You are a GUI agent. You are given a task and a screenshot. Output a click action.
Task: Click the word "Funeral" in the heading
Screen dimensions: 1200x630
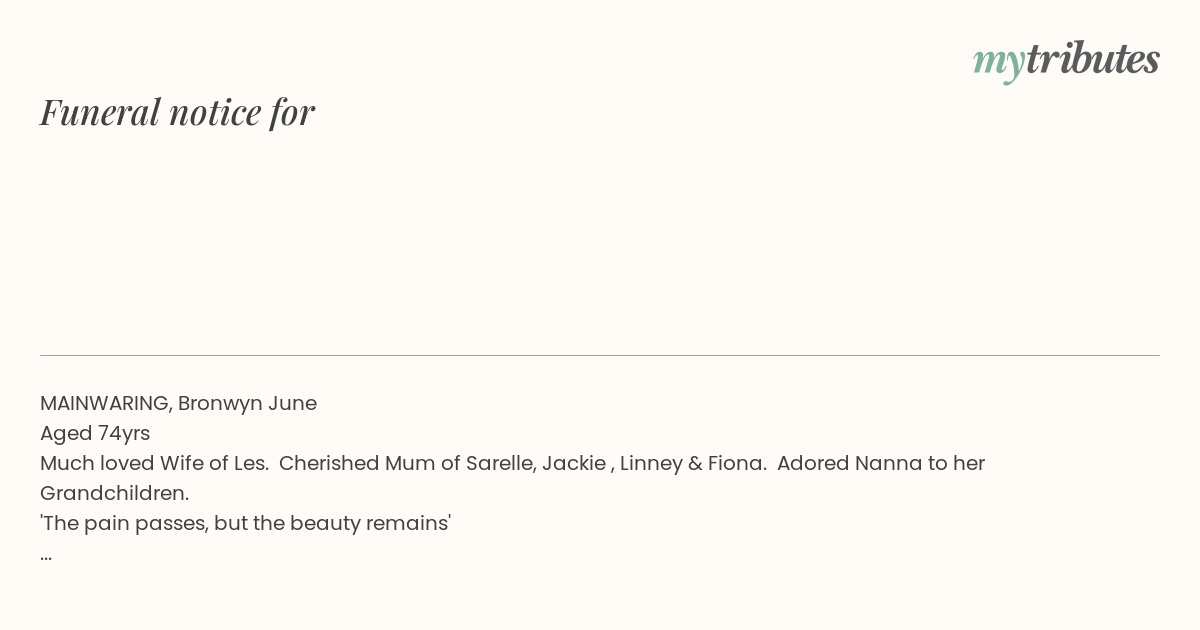[100, 112]
